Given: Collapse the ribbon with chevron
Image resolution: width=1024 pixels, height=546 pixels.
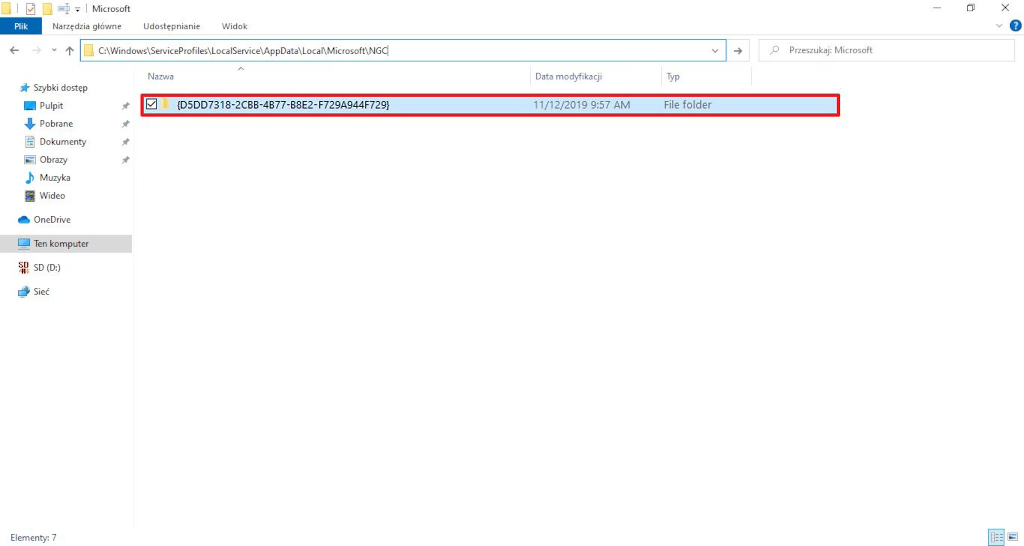Looking at the screenshot, I should click(x=999, y=26).
